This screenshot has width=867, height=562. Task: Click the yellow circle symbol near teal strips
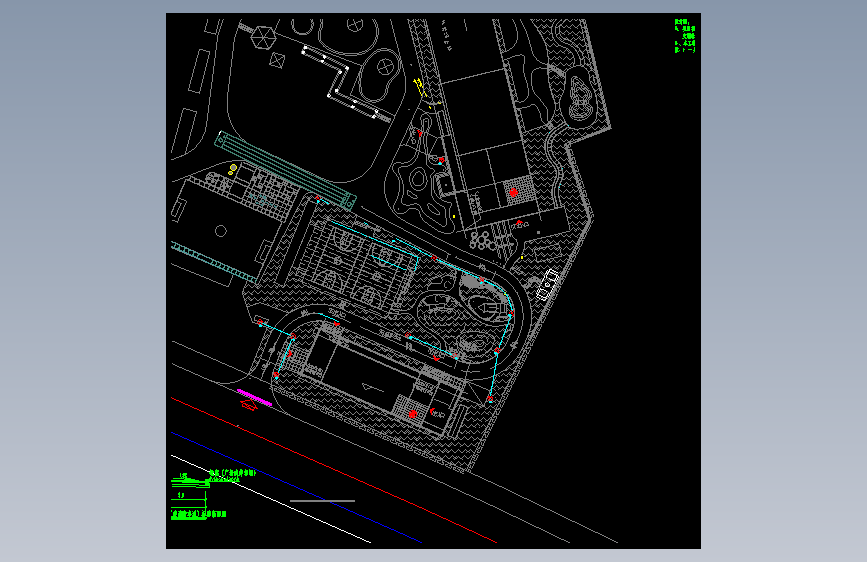click(233, 168)
